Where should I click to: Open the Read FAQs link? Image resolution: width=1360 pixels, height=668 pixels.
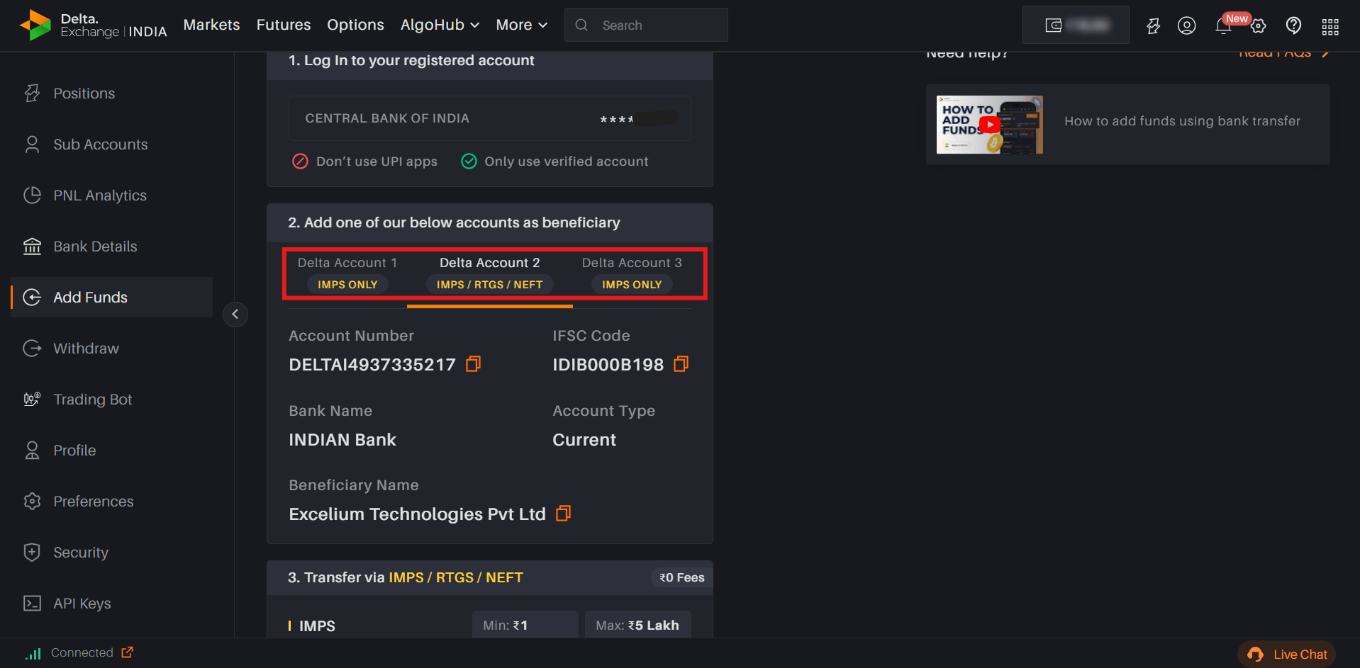point(1285,53)
